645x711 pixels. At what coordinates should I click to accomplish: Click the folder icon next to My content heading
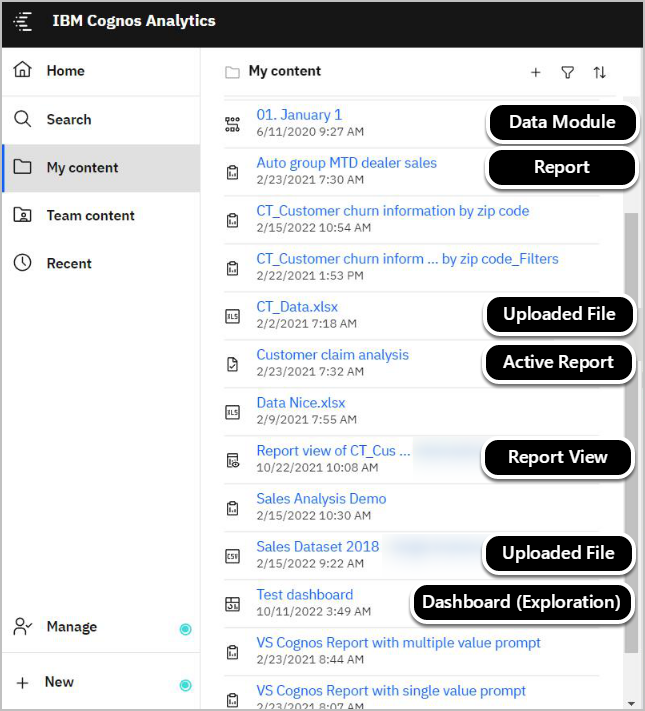point(232,72)
